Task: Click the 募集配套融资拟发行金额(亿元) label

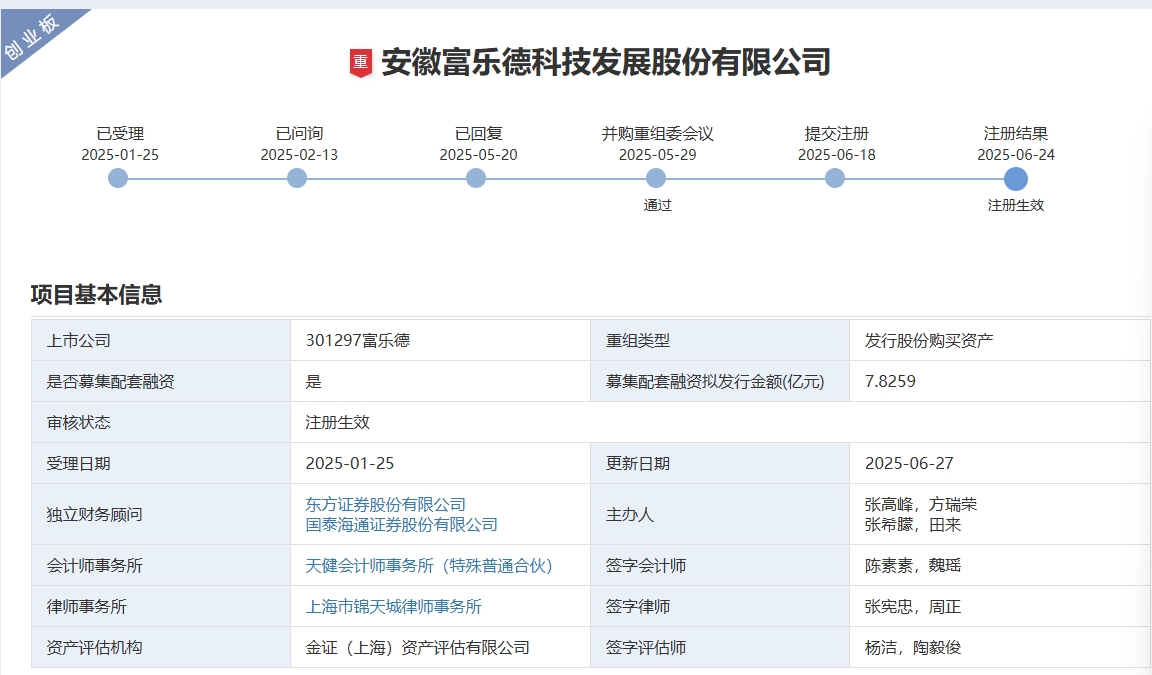Action: (x=715, y=381)
